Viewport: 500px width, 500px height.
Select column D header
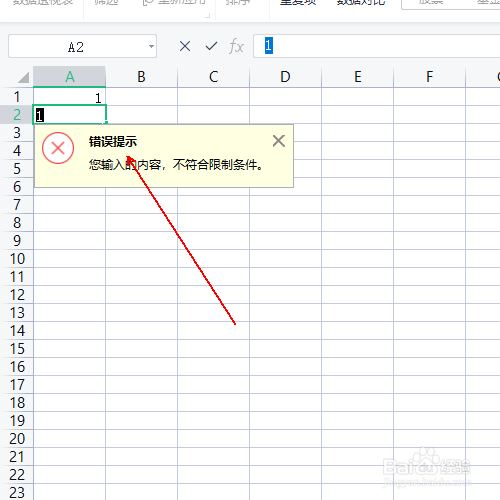tap(286, 77)
